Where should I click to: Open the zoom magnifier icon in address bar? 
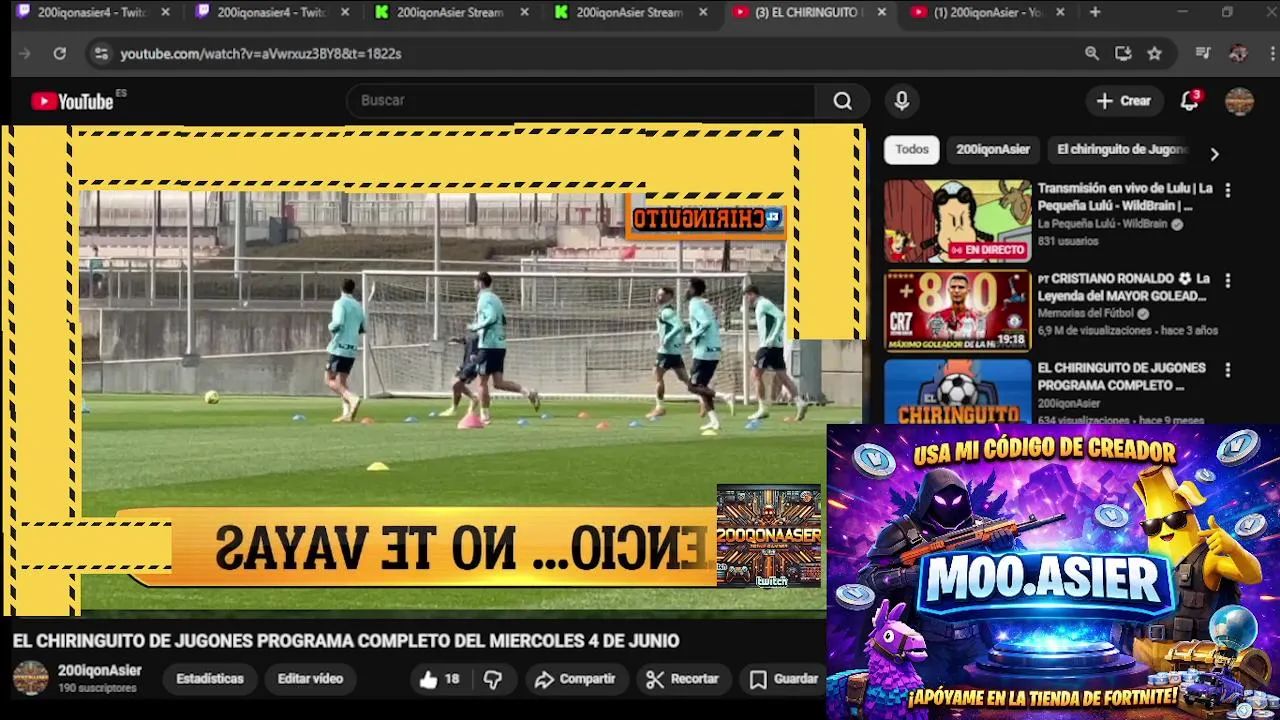click(x=1092, y=54)
